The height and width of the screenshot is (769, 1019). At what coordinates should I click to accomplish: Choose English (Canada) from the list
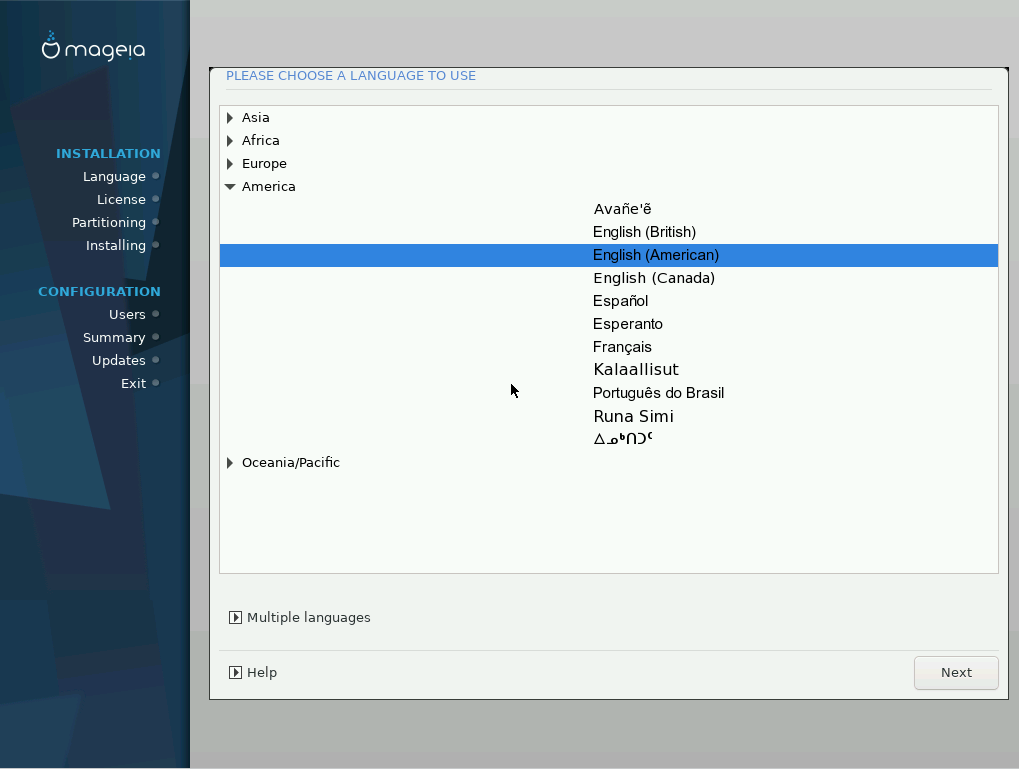653,278
